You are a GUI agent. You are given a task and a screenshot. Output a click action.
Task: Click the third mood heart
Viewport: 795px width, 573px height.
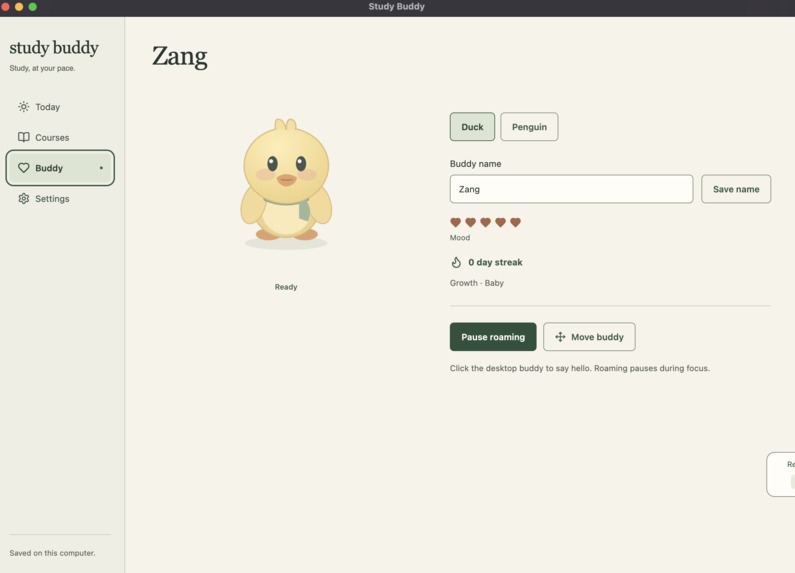485,222
